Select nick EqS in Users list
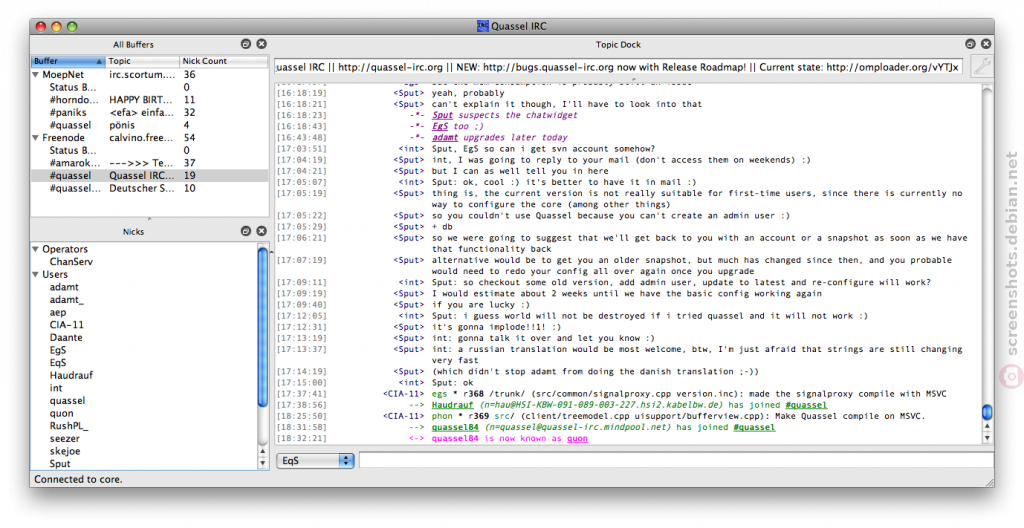 (57, 363)
